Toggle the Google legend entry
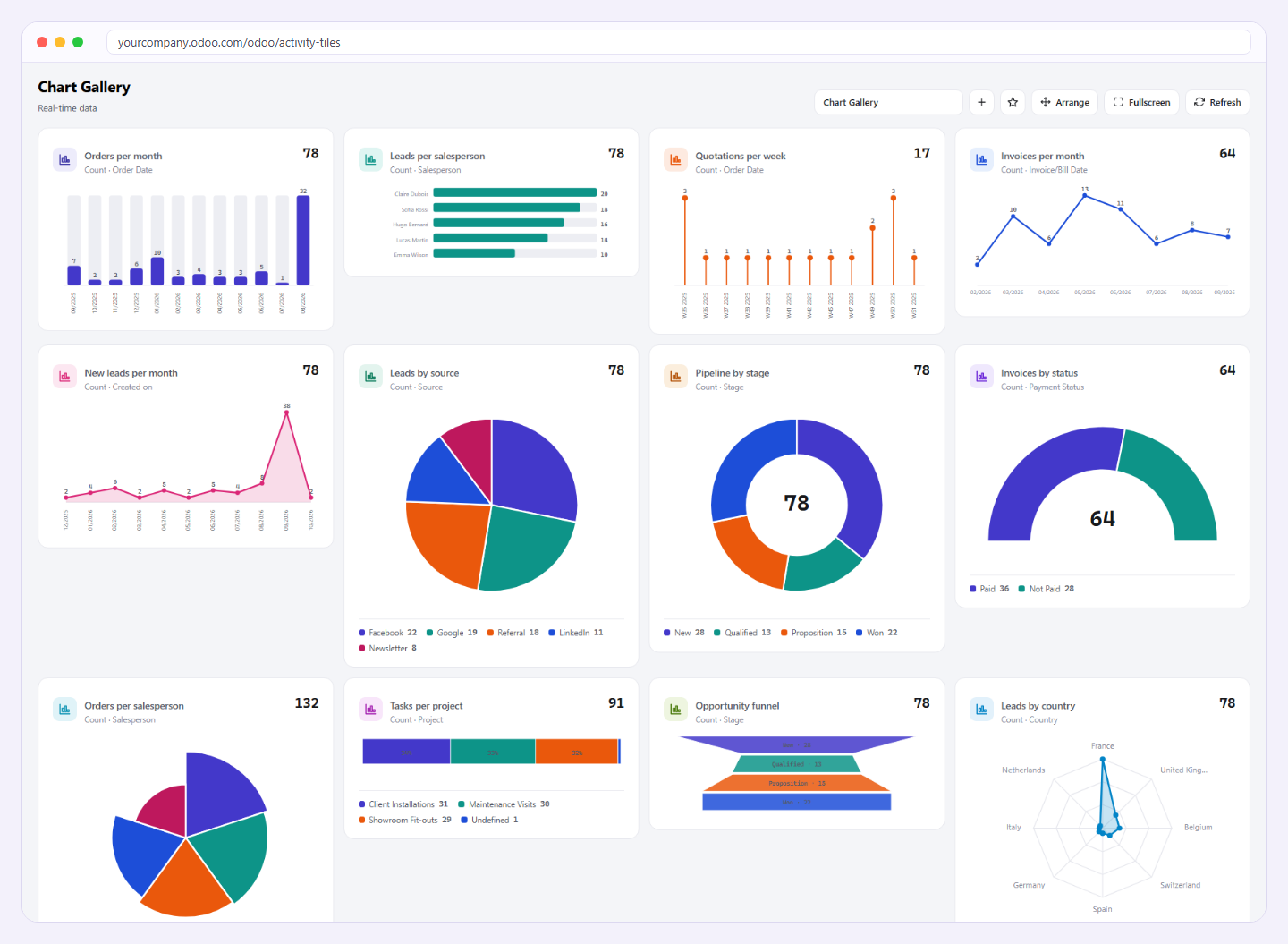 [453, 633]
